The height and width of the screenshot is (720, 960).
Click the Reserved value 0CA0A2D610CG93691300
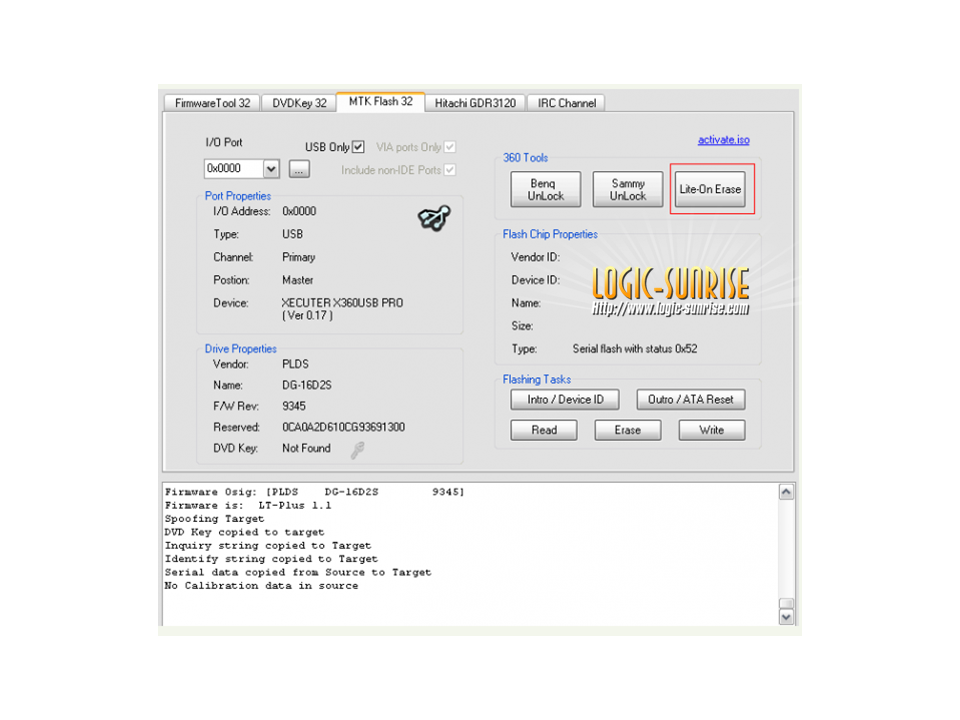click(343, 427)
